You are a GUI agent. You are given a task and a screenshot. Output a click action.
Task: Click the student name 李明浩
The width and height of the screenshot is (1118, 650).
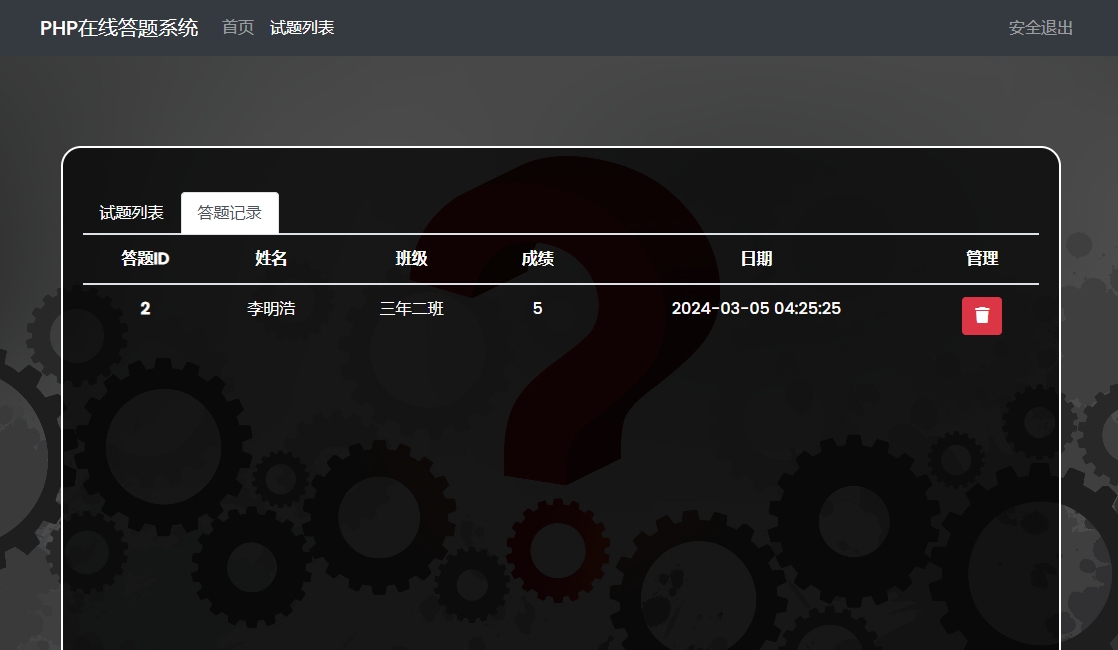pos(271,309)
